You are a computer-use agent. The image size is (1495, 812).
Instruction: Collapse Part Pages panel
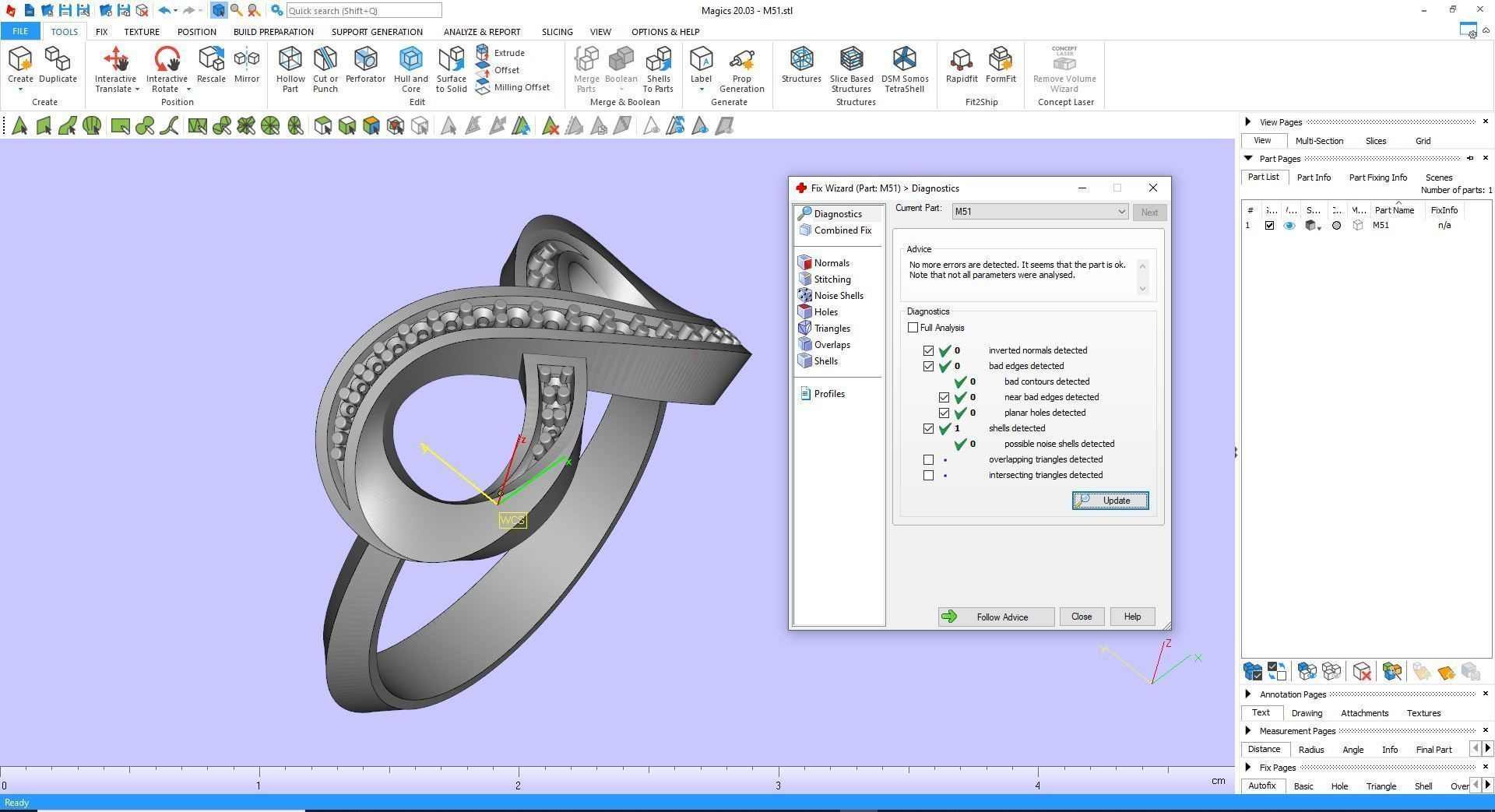(x=1248, y=158)
